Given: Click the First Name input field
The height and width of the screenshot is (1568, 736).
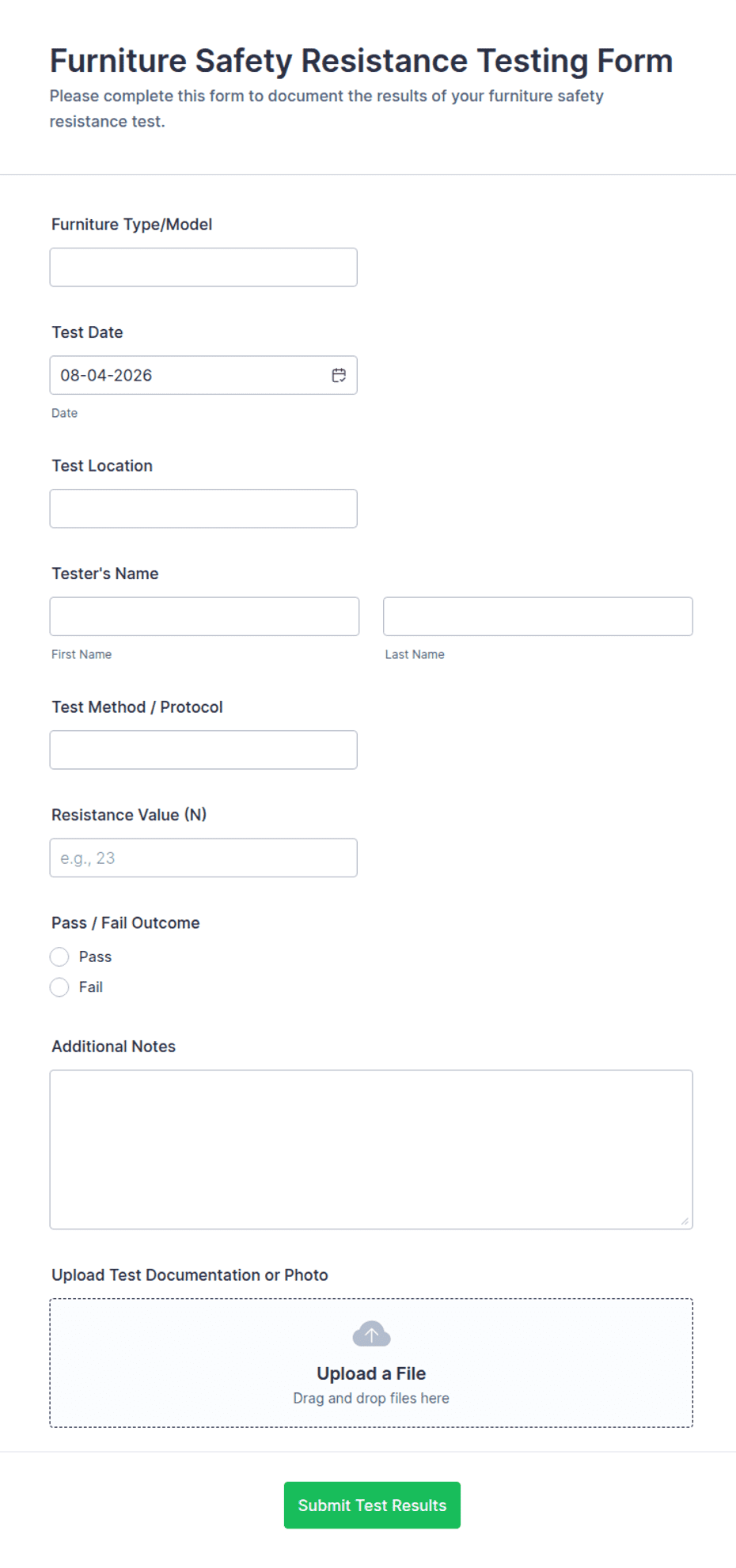Looking at the screenshot, I should point(204,616).
